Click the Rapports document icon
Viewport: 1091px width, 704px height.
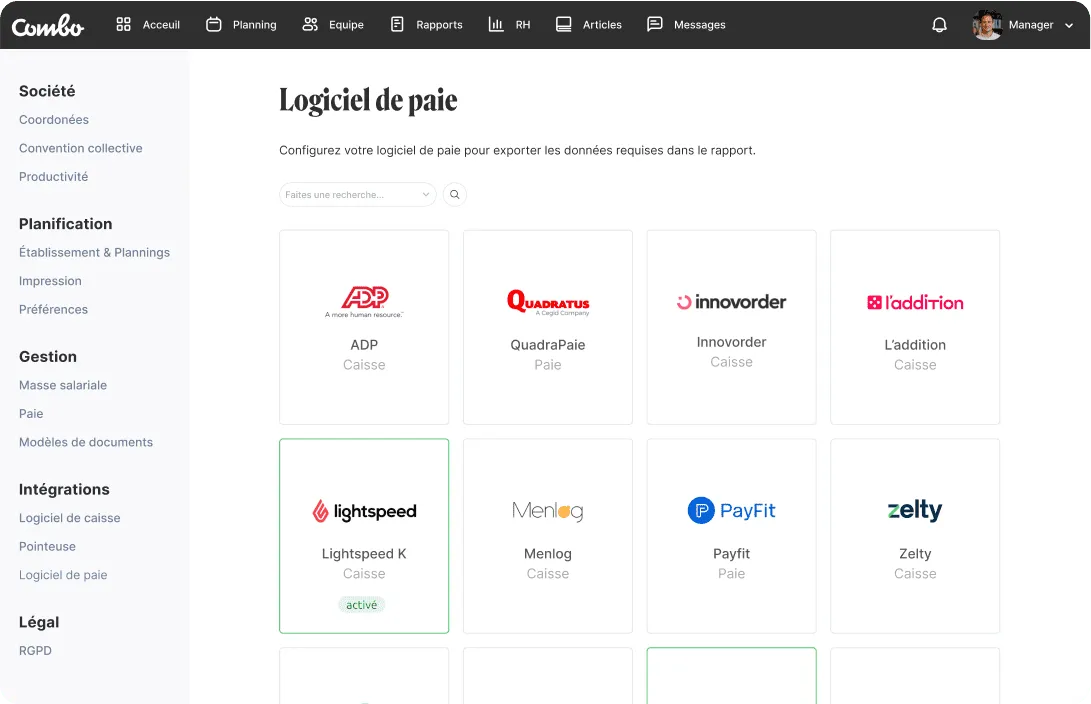point(397,24)
